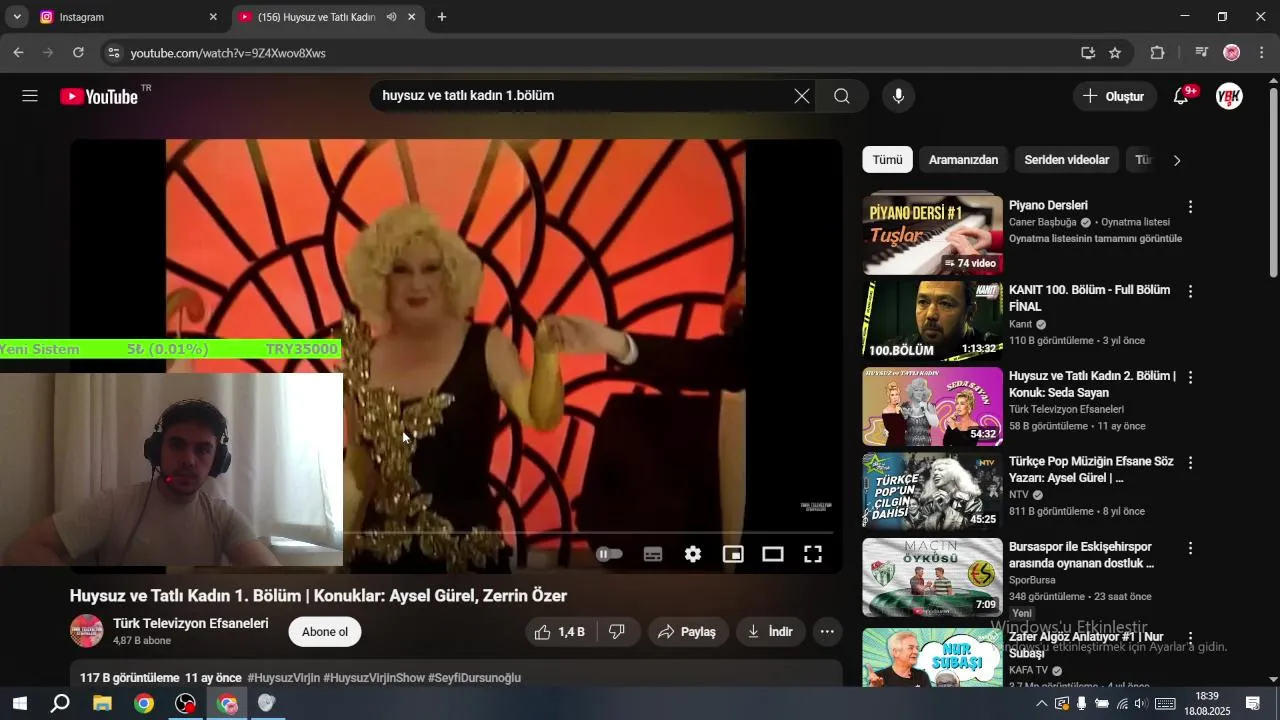Open the YouTube hamburger guide menu
Image resolution: width=1280 pixels, height=720 pixels.
pos(30,96)
